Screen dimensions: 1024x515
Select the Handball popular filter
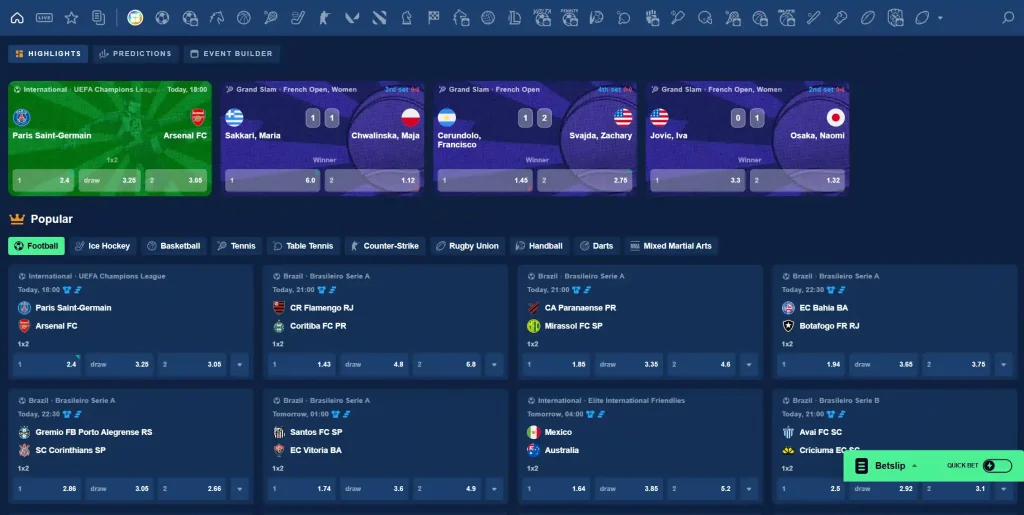[539, 246]
